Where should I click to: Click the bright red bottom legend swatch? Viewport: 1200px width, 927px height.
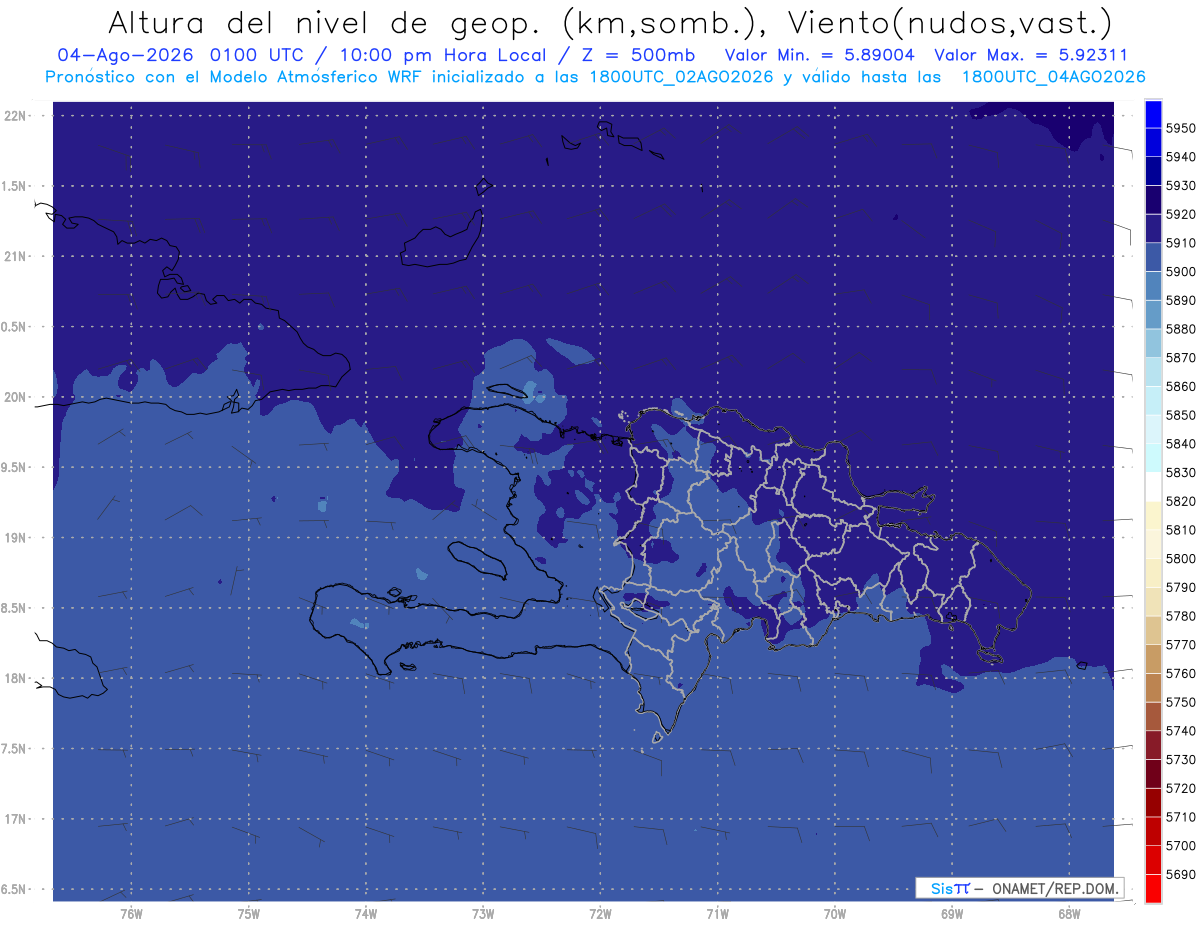point(1153,888)
